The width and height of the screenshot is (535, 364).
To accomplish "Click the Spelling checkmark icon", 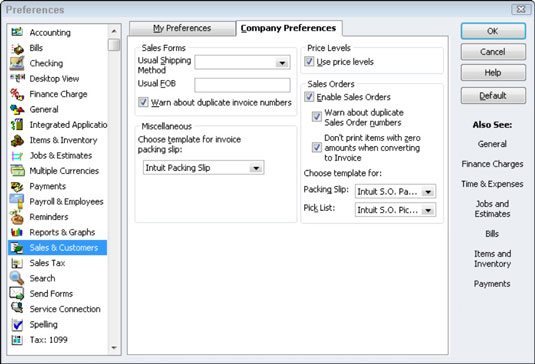I will tap(17, 324).
